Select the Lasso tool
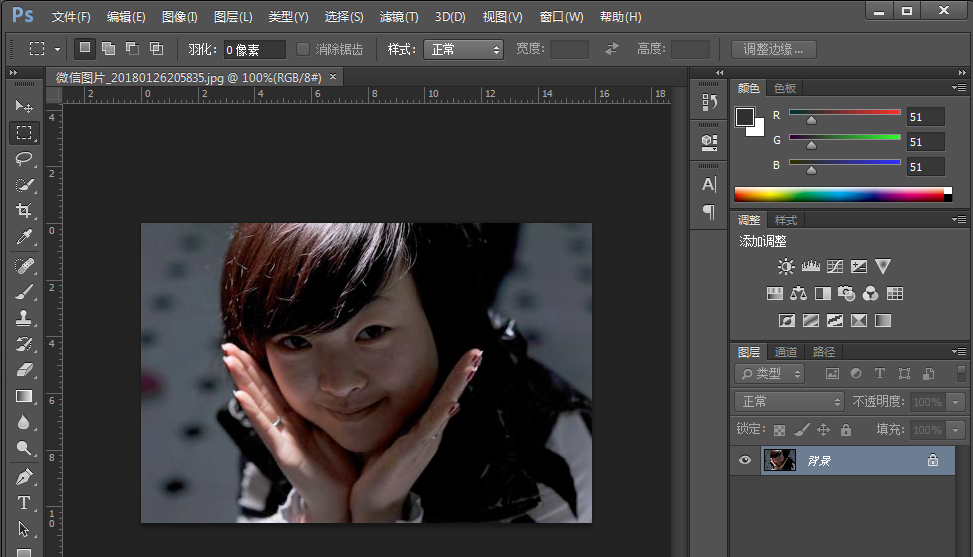This screenshot has height=557, width=973. [24, 159]
